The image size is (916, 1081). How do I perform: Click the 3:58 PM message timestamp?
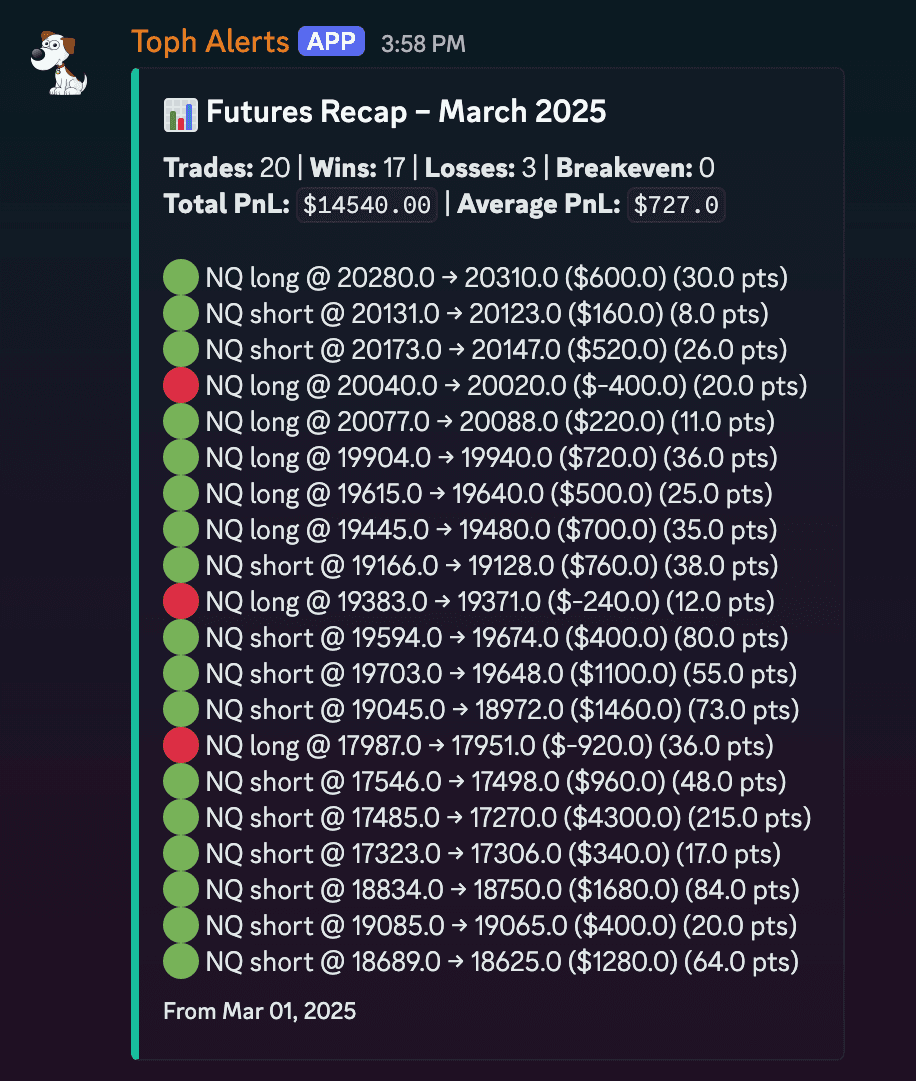click(x=423, y=44)
